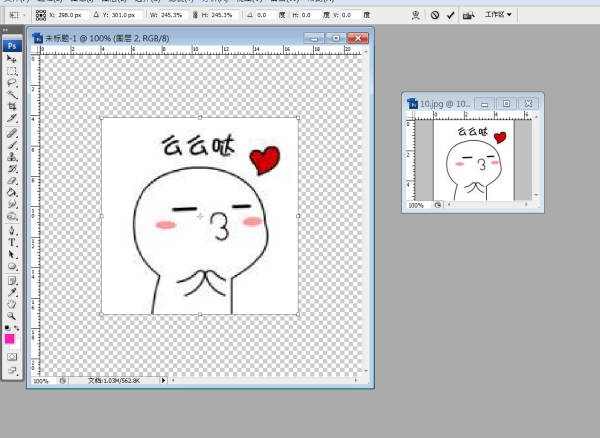The image size is (600, 438).
Task: Expand the document status info arrow
Action: click(x=164, y=381)
